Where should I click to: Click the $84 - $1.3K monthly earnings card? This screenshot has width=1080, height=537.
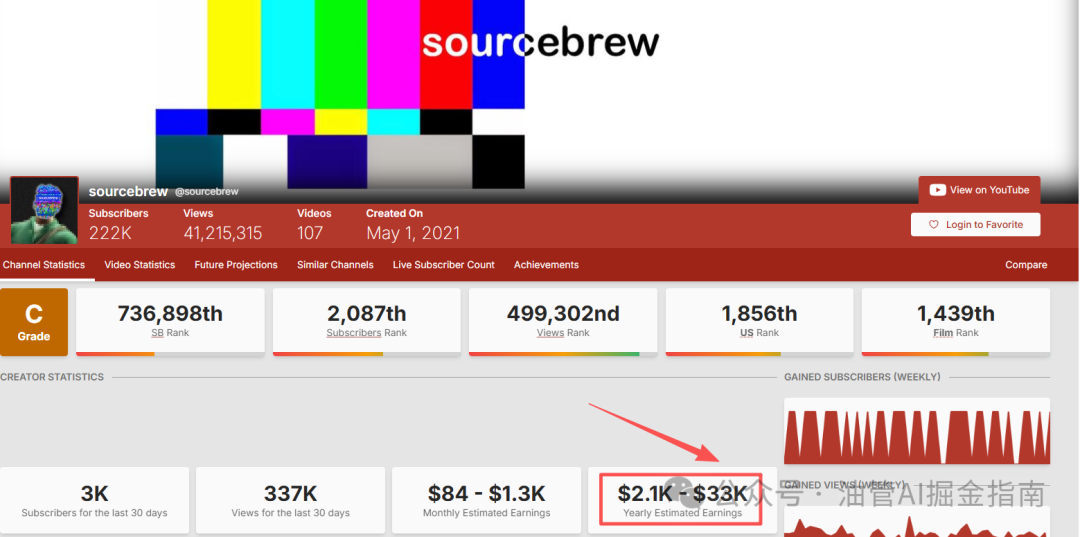[x=487, y=501]
